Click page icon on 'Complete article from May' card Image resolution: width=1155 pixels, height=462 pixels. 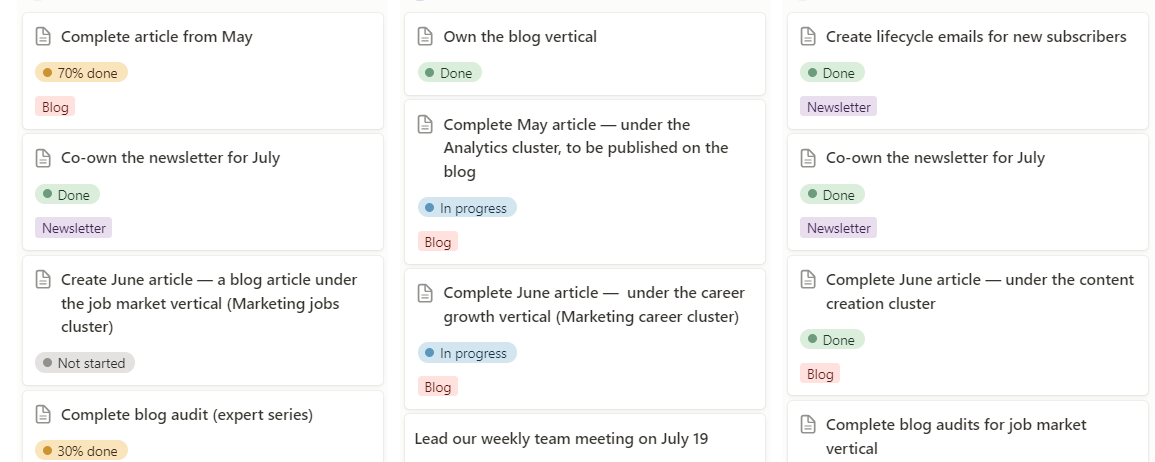[x=43, y=37]
